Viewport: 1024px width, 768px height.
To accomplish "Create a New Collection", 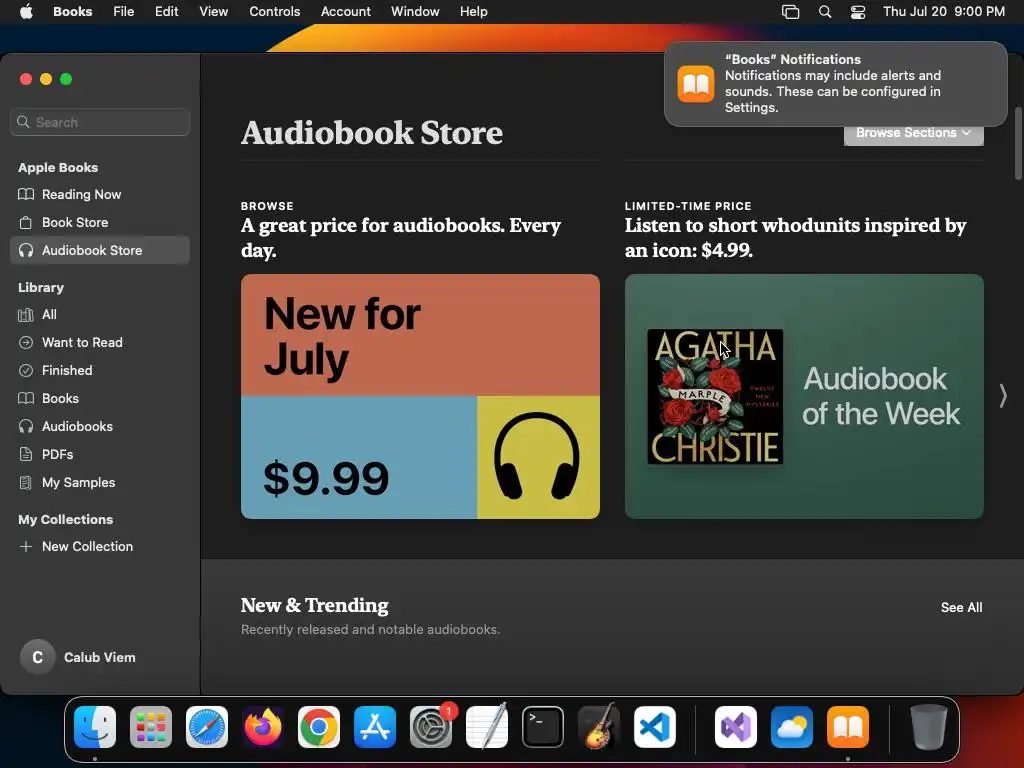I will coord(100,547).
